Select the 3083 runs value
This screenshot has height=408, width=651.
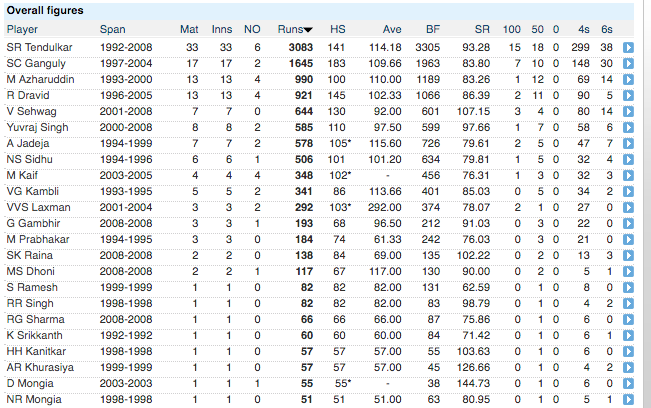(x=301, y=47)
